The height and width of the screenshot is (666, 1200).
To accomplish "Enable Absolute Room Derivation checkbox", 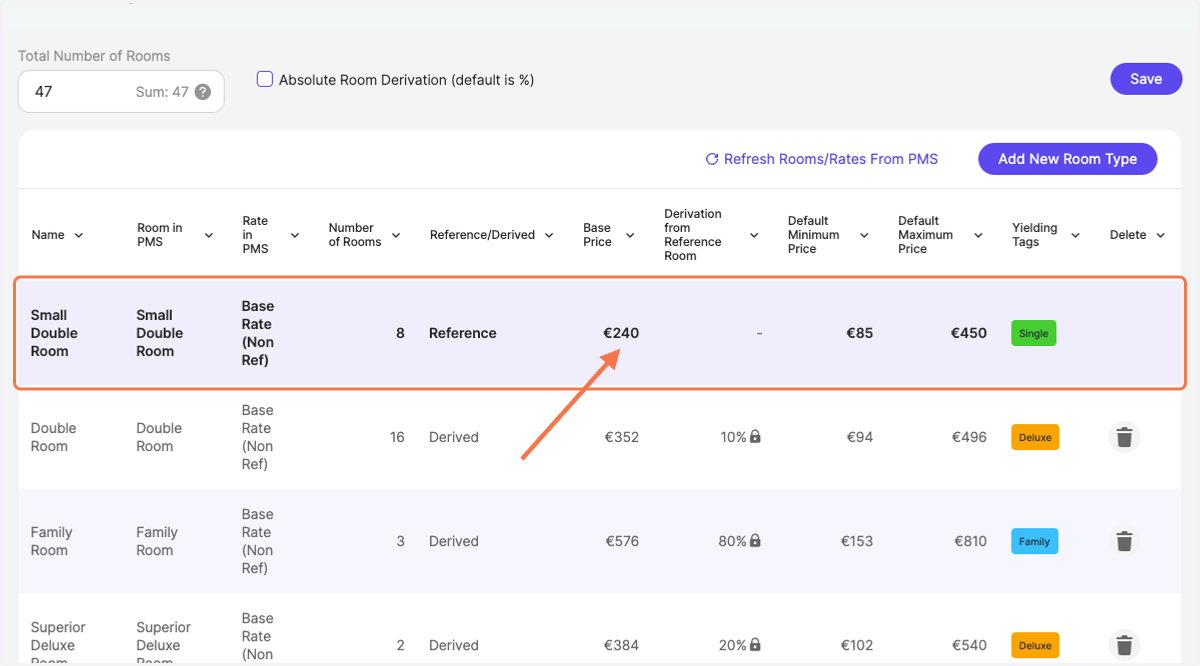I will (x=265, y=79).
